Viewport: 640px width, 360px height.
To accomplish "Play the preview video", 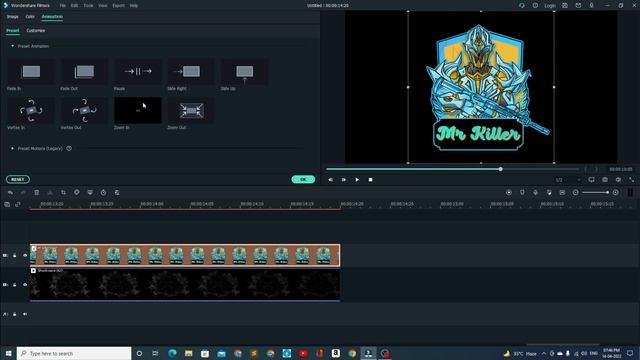I will pyautogui.click(x=357, y=180).
